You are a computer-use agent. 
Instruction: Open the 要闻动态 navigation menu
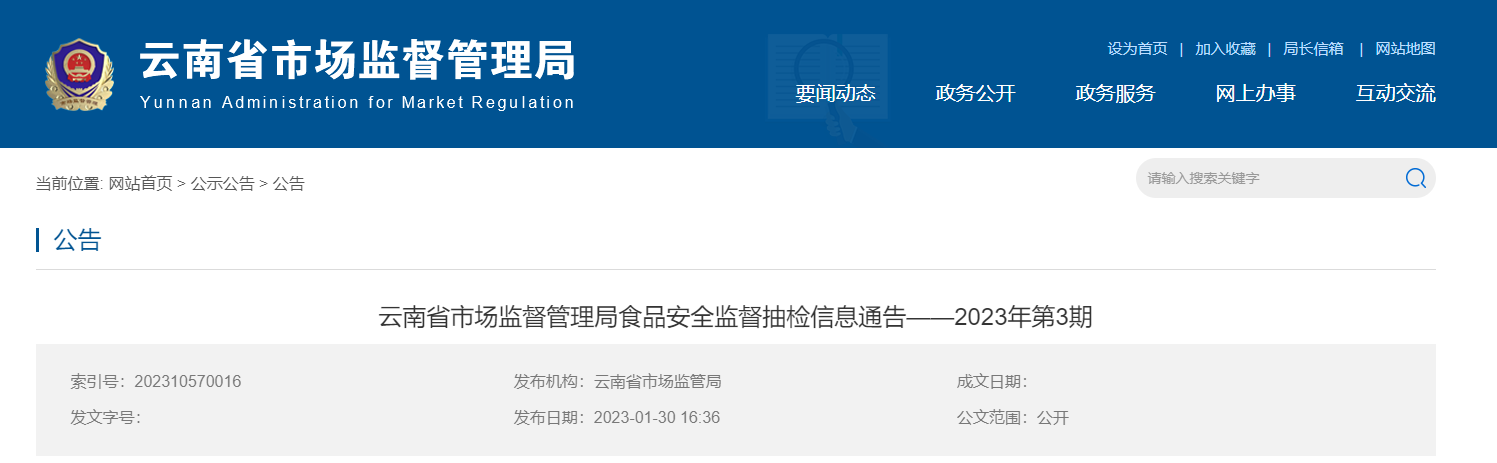tap(835, 93)
